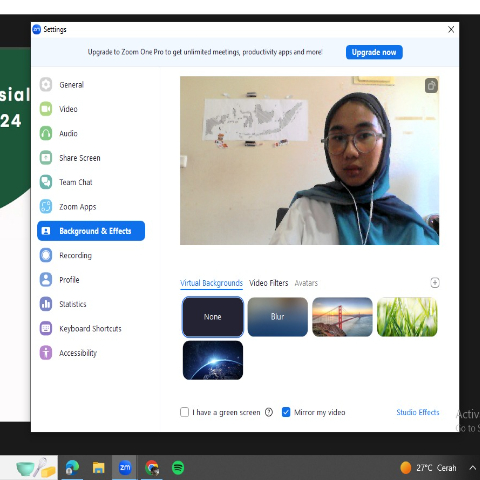Open Microsoft Edge from the taskbar

(x=72, y=468)
